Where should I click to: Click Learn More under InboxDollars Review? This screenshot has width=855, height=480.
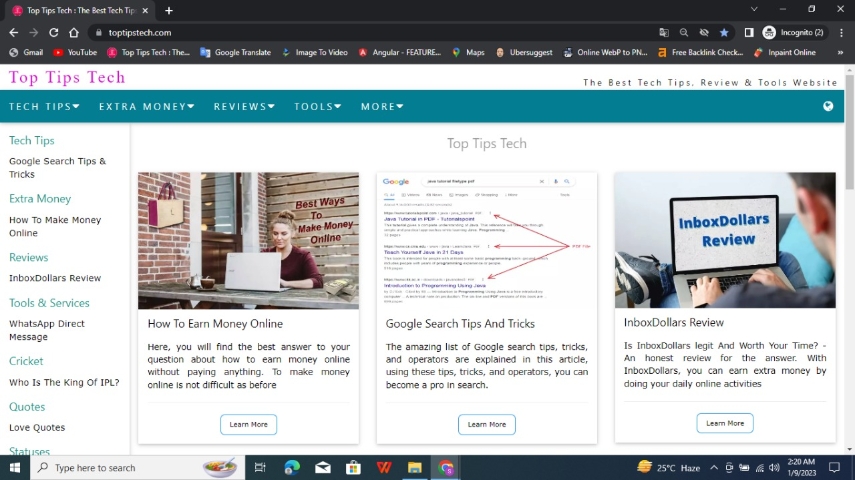click(725, 423)
